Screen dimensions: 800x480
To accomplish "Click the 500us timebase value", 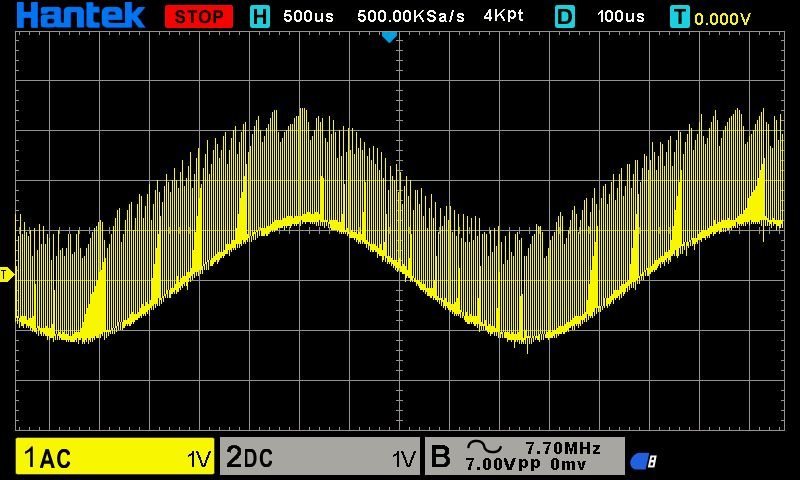I will [308, 16].
